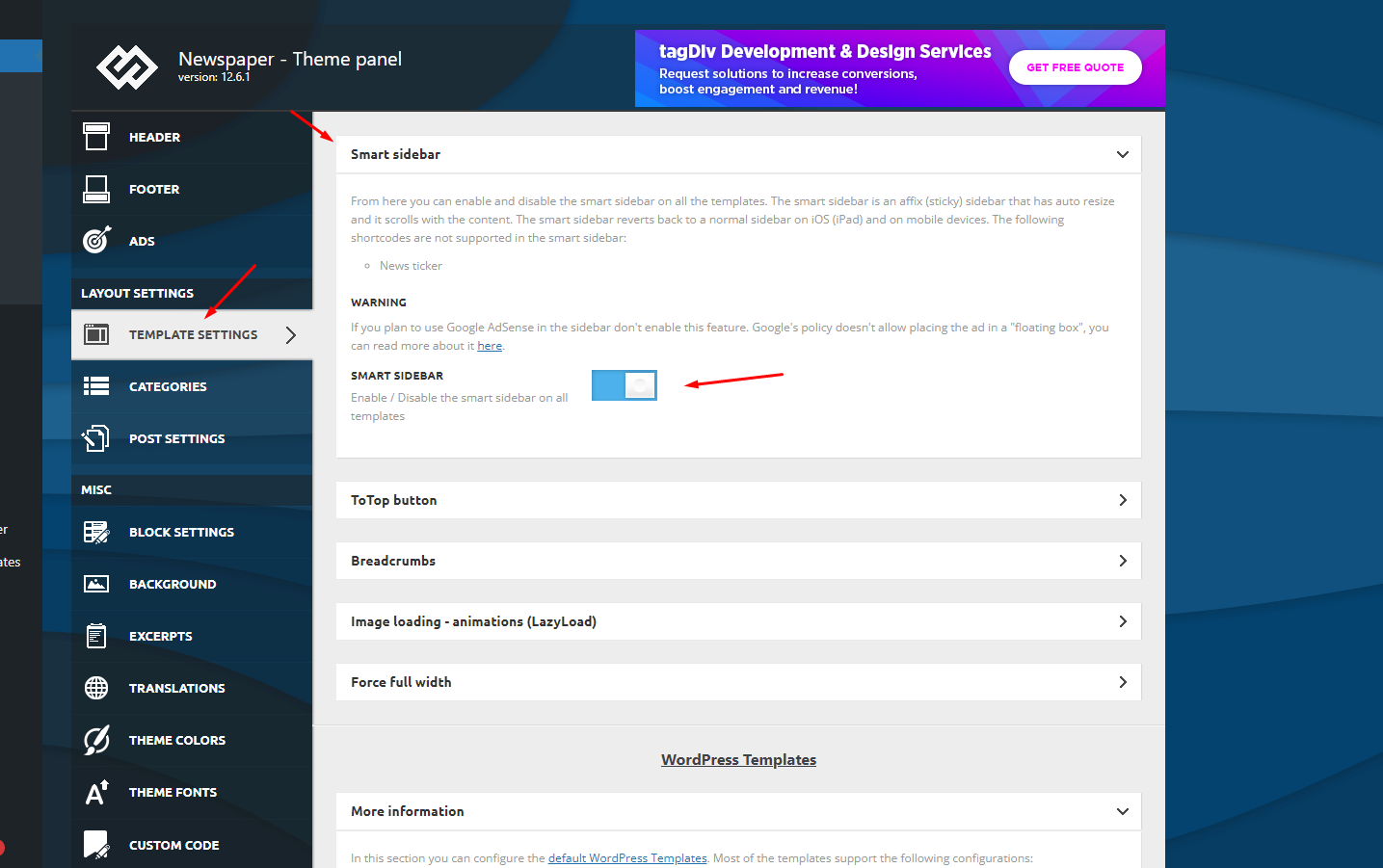Click the Smart sidebar section title
Screen dimensions: 1383x868
395,154
